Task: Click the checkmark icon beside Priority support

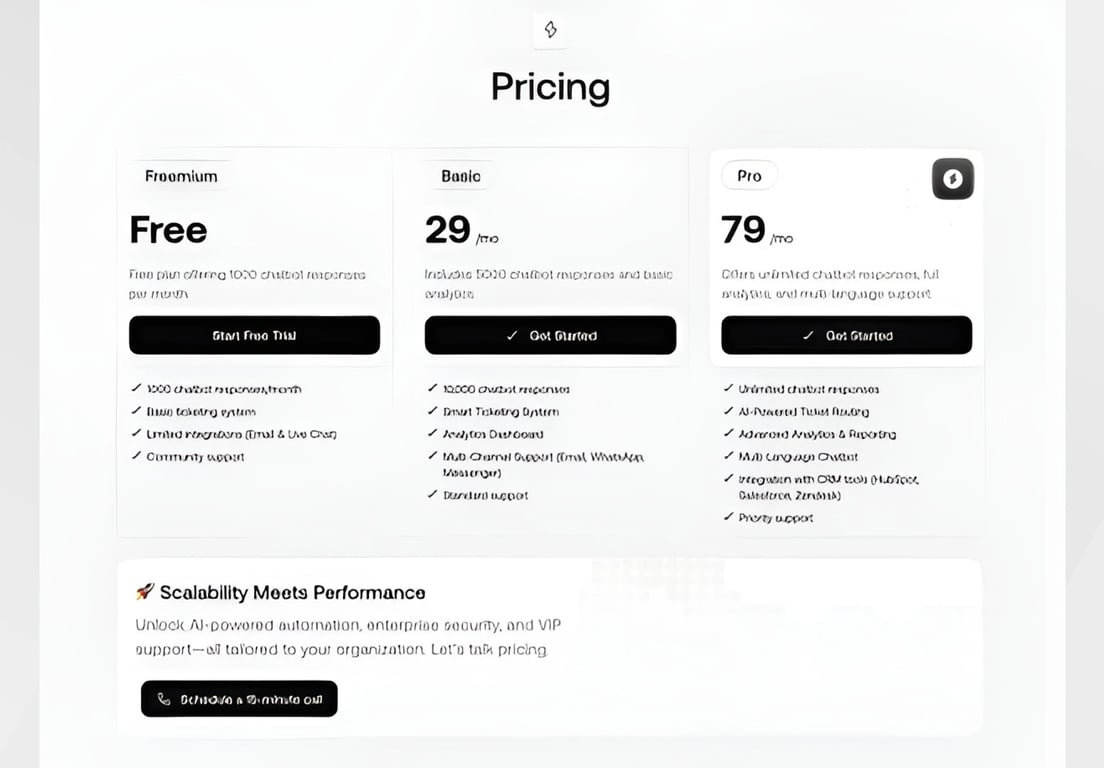Action: tap(728, 517)
